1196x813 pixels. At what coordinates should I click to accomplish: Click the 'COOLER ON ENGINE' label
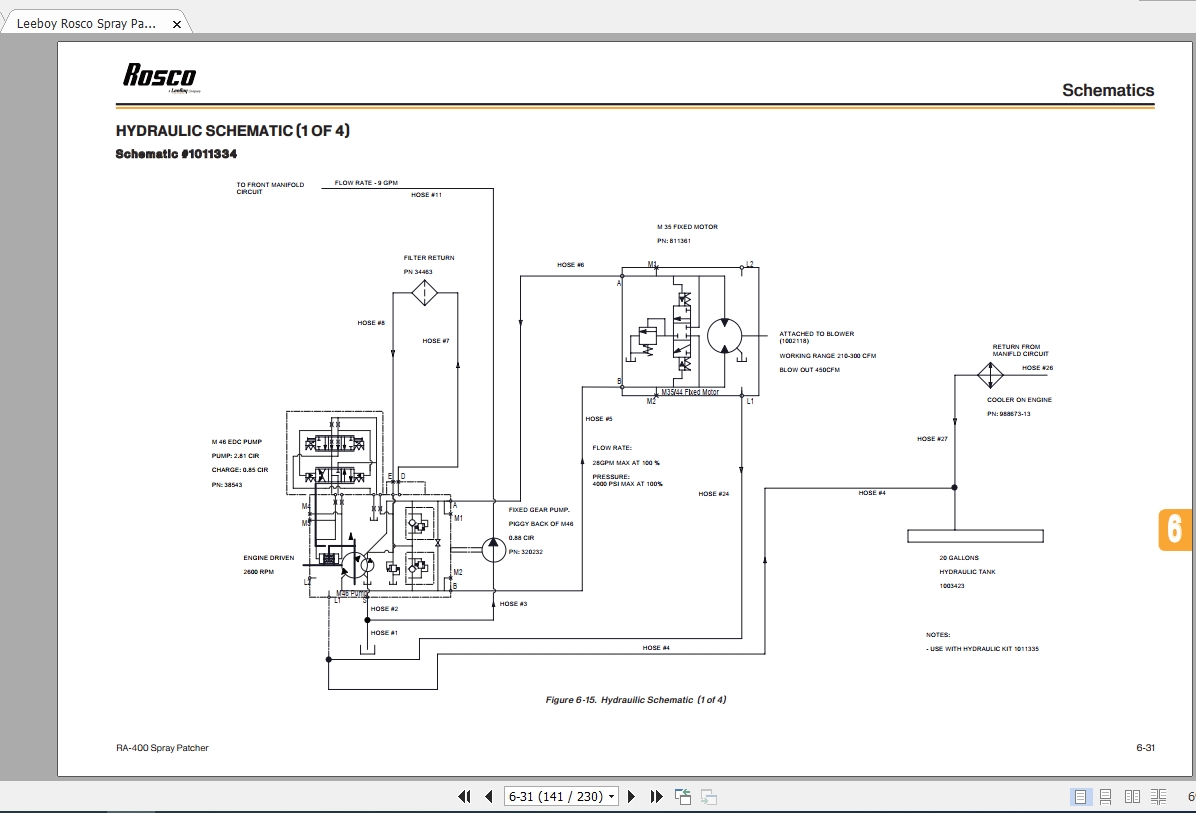1019,400
